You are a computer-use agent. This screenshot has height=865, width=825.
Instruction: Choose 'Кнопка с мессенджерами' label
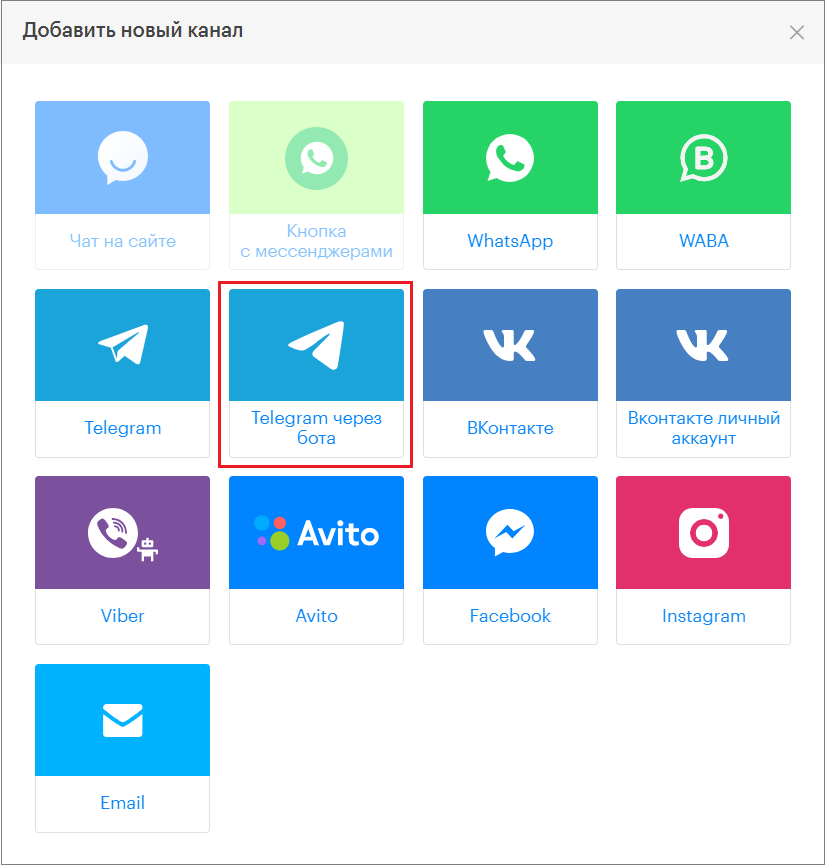click(x=316, y=241)
